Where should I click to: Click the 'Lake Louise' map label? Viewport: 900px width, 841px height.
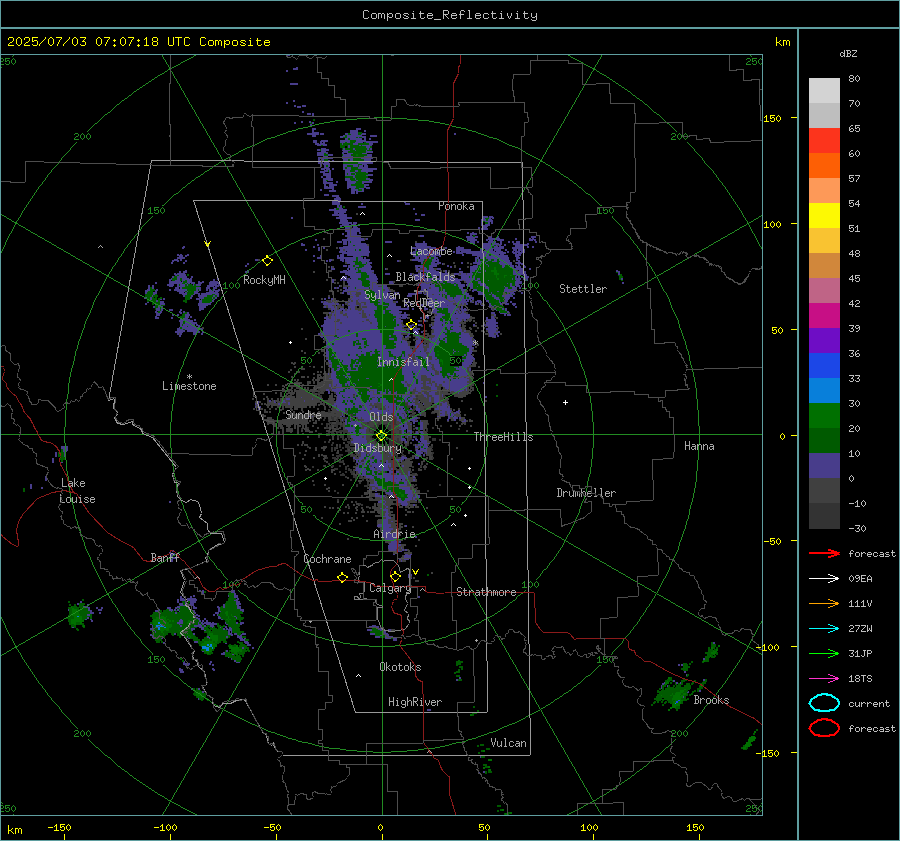click(x=77, y=491)
